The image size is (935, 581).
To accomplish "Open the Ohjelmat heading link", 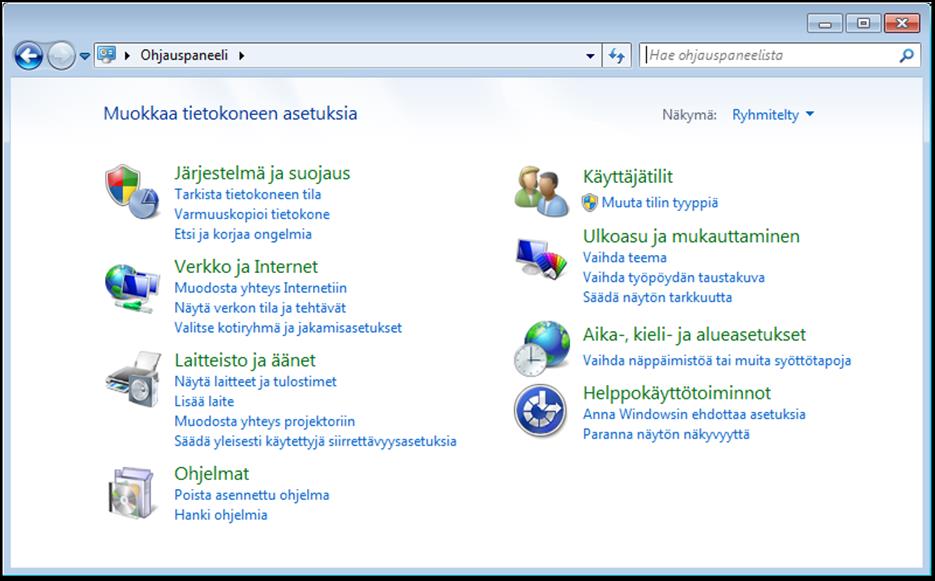I will click(x=212, y=473).
